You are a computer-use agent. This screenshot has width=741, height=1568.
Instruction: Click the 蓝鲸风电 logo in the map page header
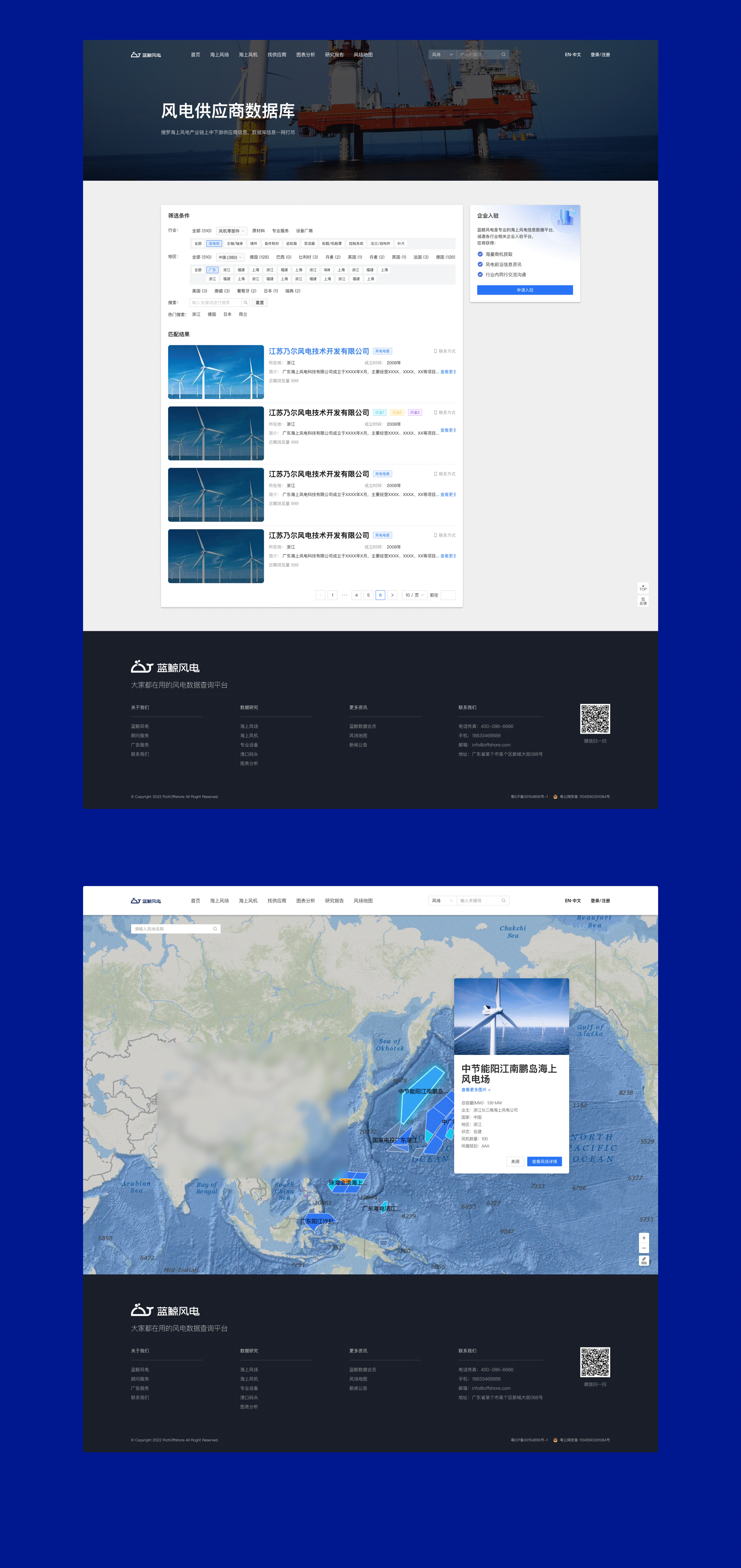(x=146, y=901)
